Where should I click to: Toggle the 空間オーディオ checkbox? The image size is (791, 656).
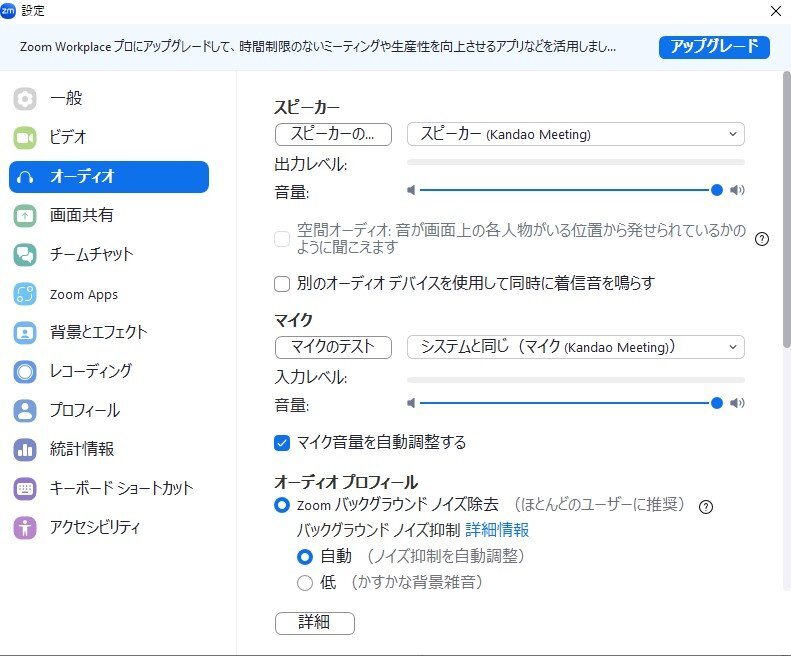[282, 239]
